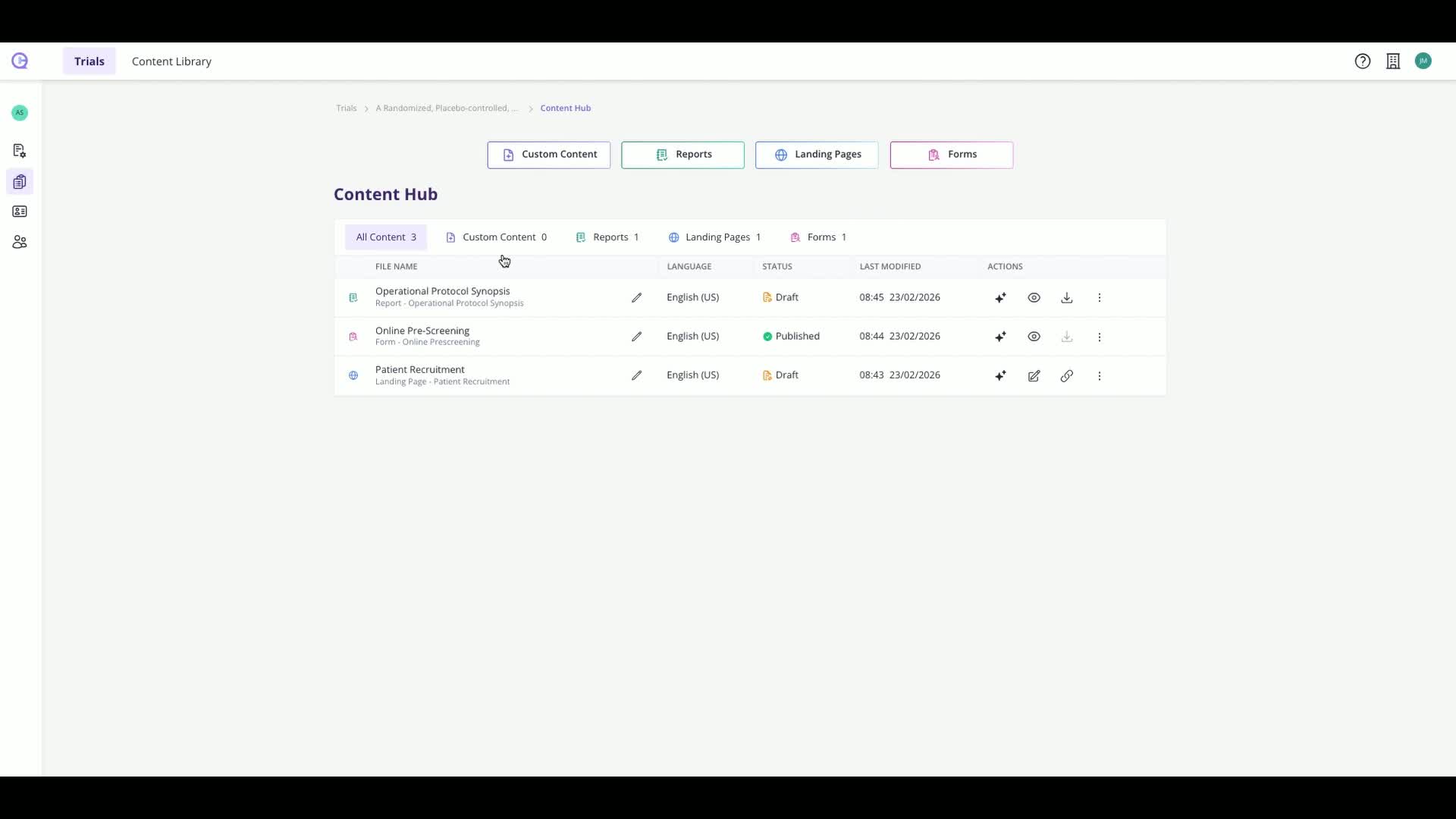Image resolution: width=1456 pixels, height=819 pixels.
Task: Open help question mark icon
Action: [1362, 61]
